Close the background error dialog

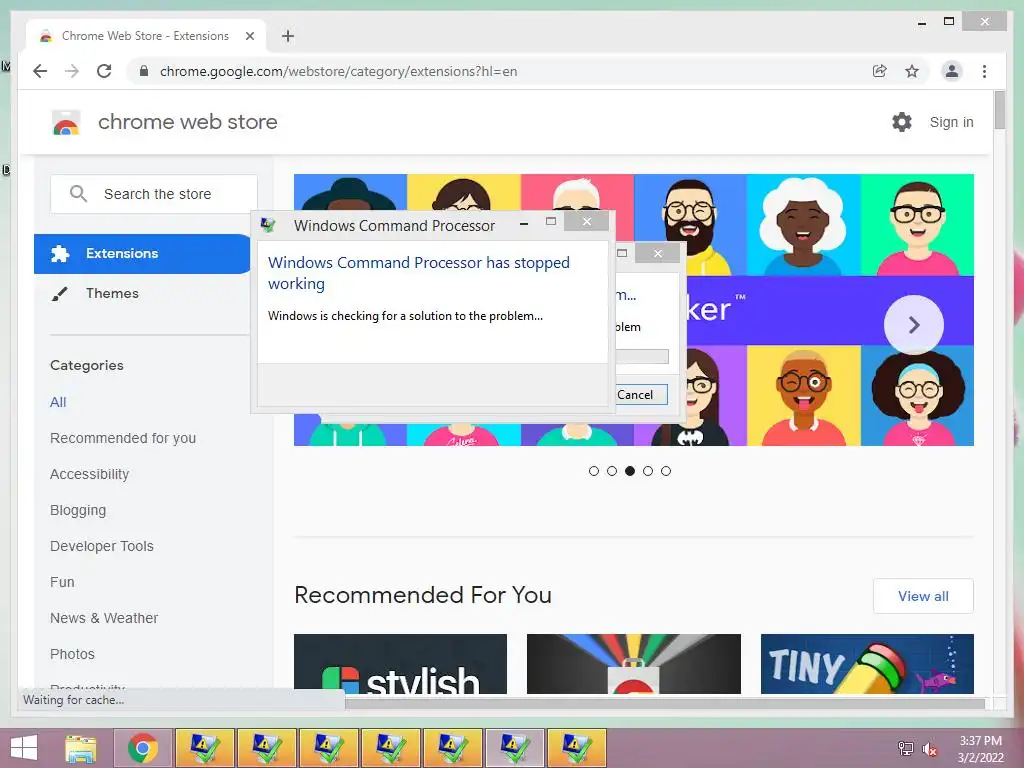[658, 253]
